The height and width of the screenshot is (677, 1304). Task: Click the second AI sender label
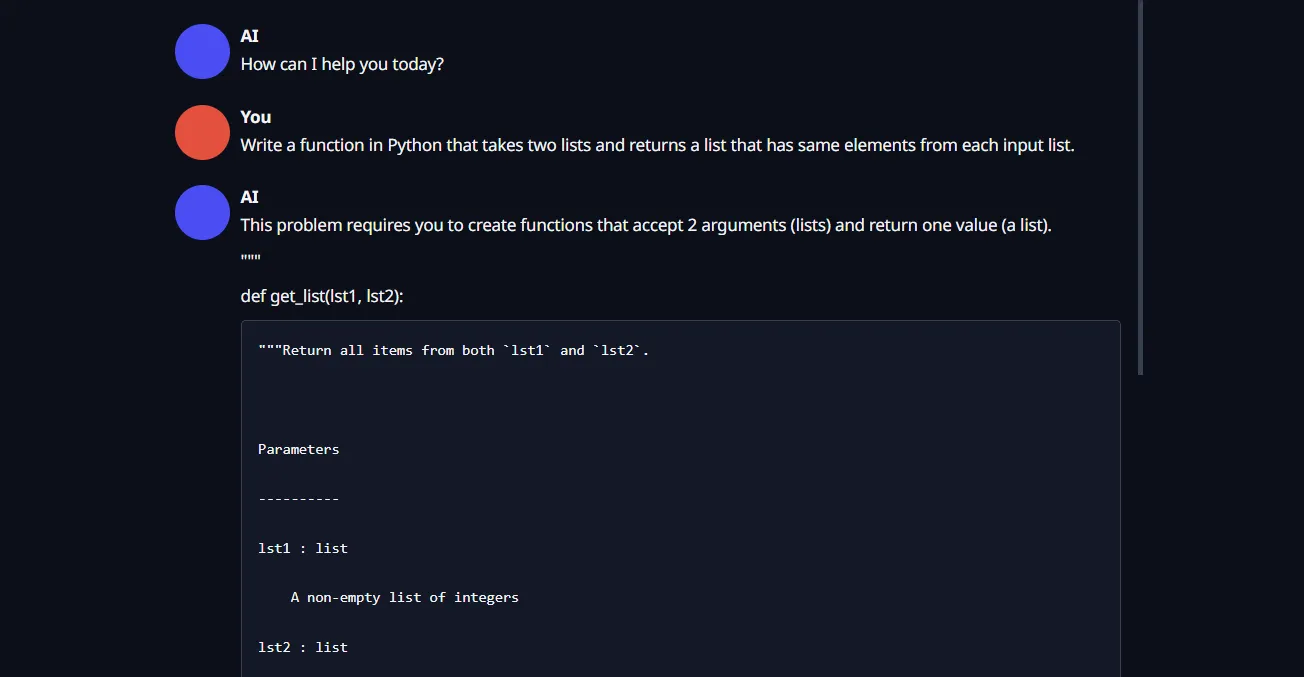250,197
